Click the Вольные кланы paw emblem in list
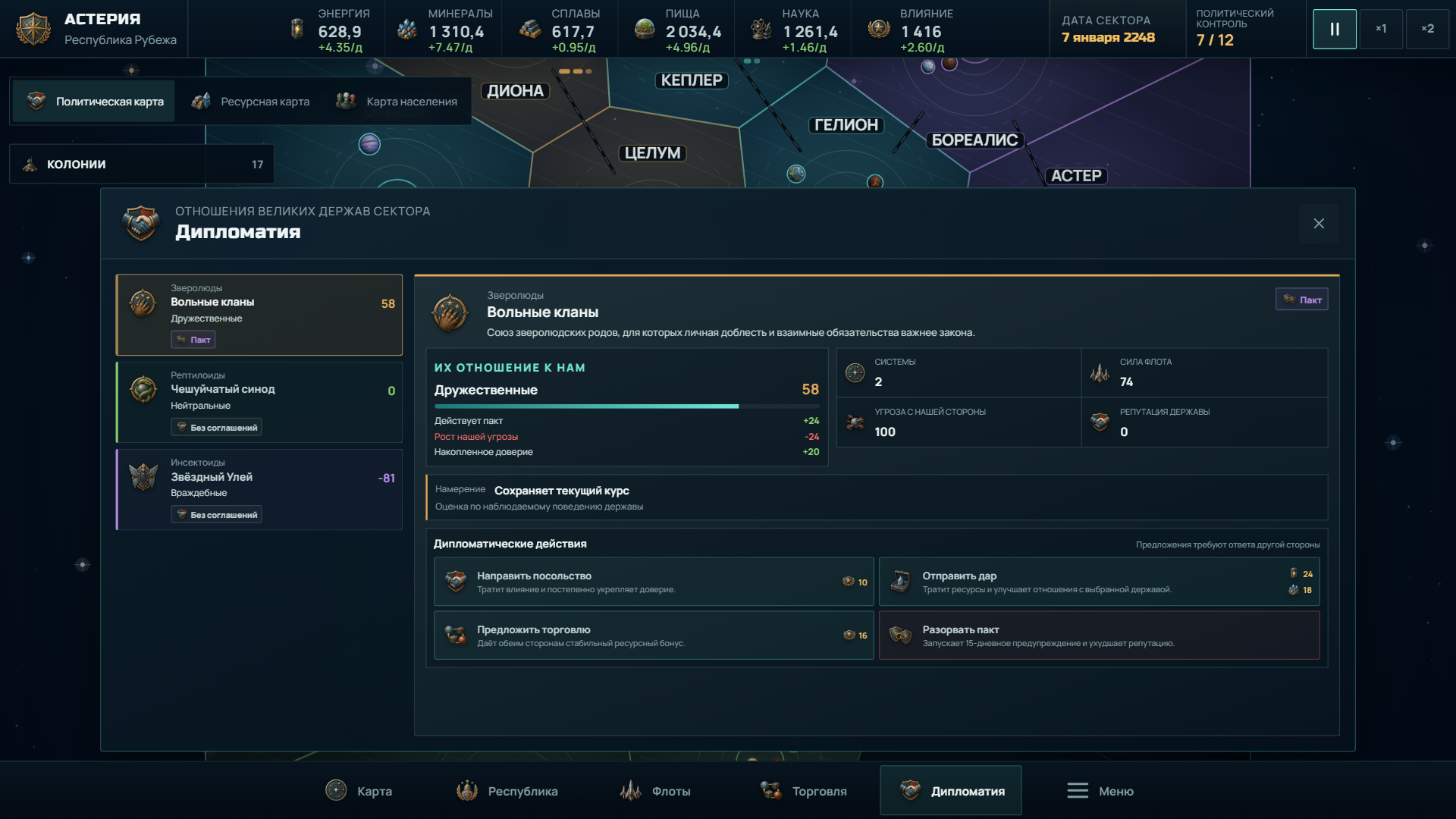The width and height of the screenshot is (1456, 819). pos(143,303)
